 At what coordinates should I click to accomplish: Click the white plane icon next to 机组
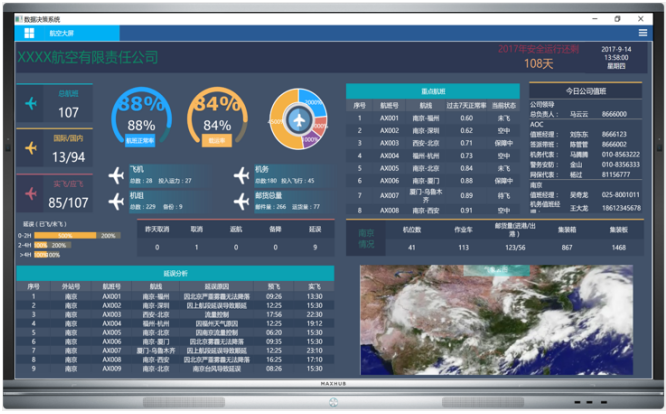click(x=117, y=202)
